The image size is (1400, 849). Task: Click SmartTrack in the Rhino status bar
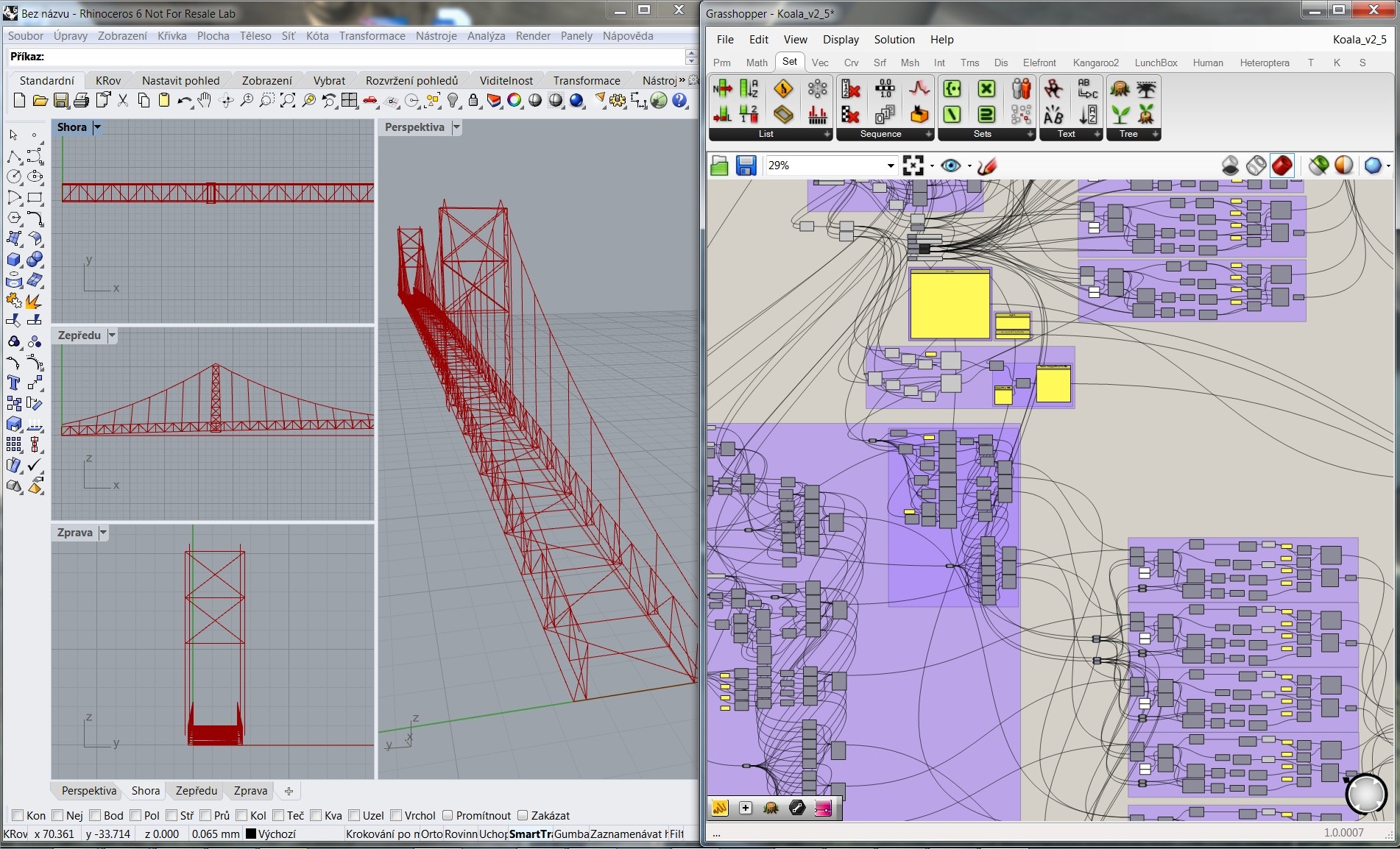[x=532, y=834]
